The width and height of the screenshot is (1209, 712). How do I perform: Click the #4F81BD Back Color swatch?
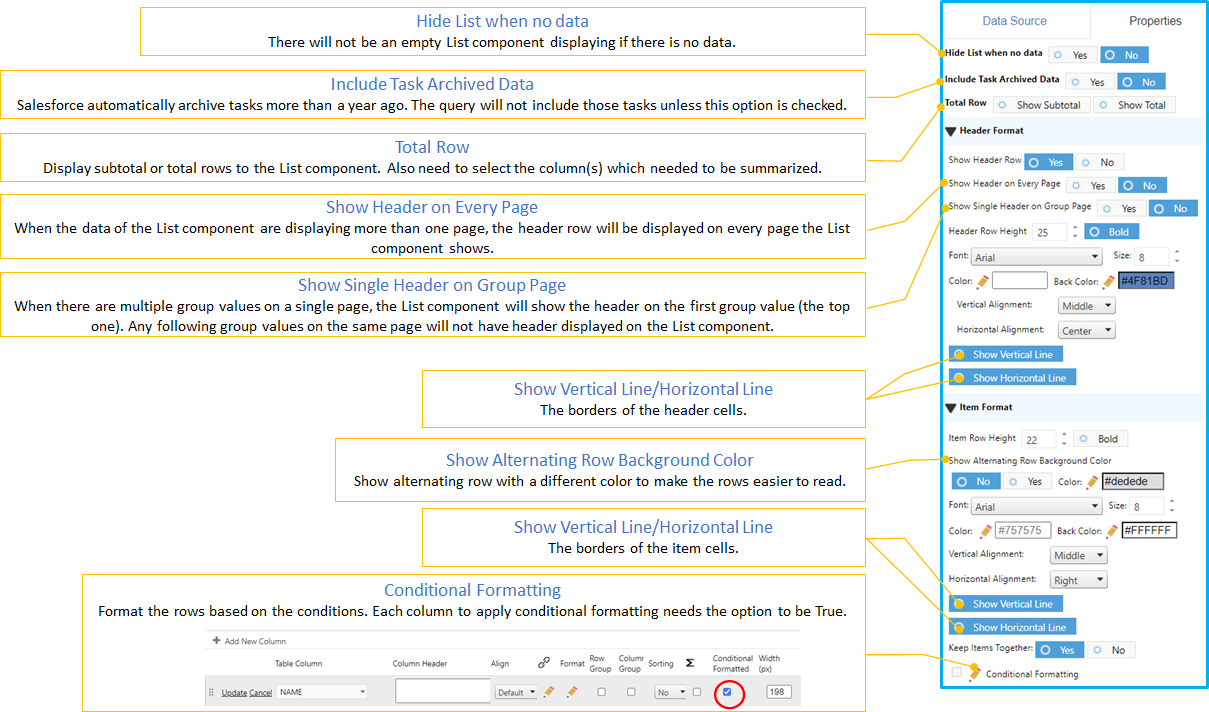(x=1146, y=281)
